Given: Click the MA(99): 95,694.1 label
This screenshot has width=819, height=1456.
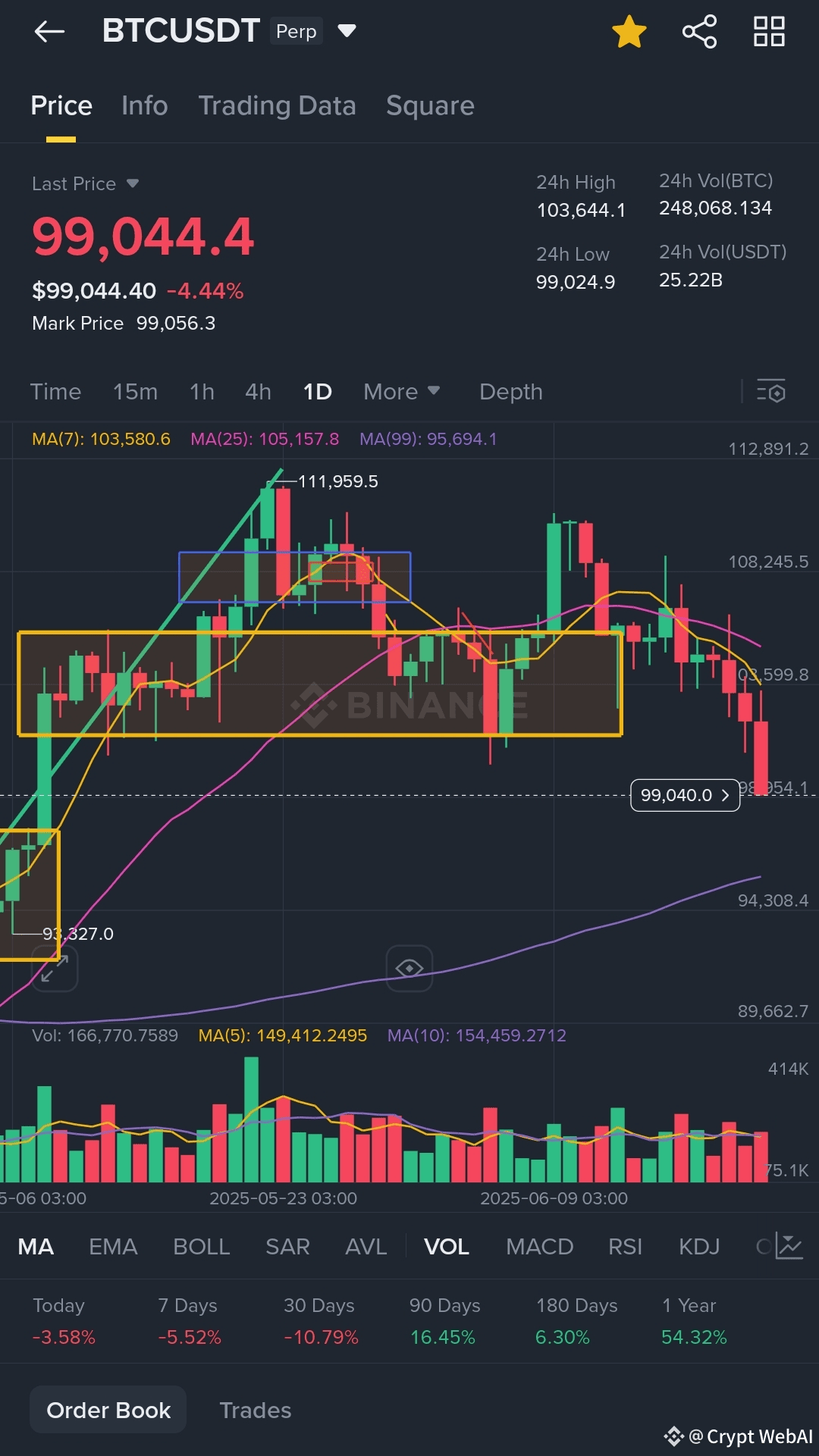Looking at the screenshot, I should (428, 439).
